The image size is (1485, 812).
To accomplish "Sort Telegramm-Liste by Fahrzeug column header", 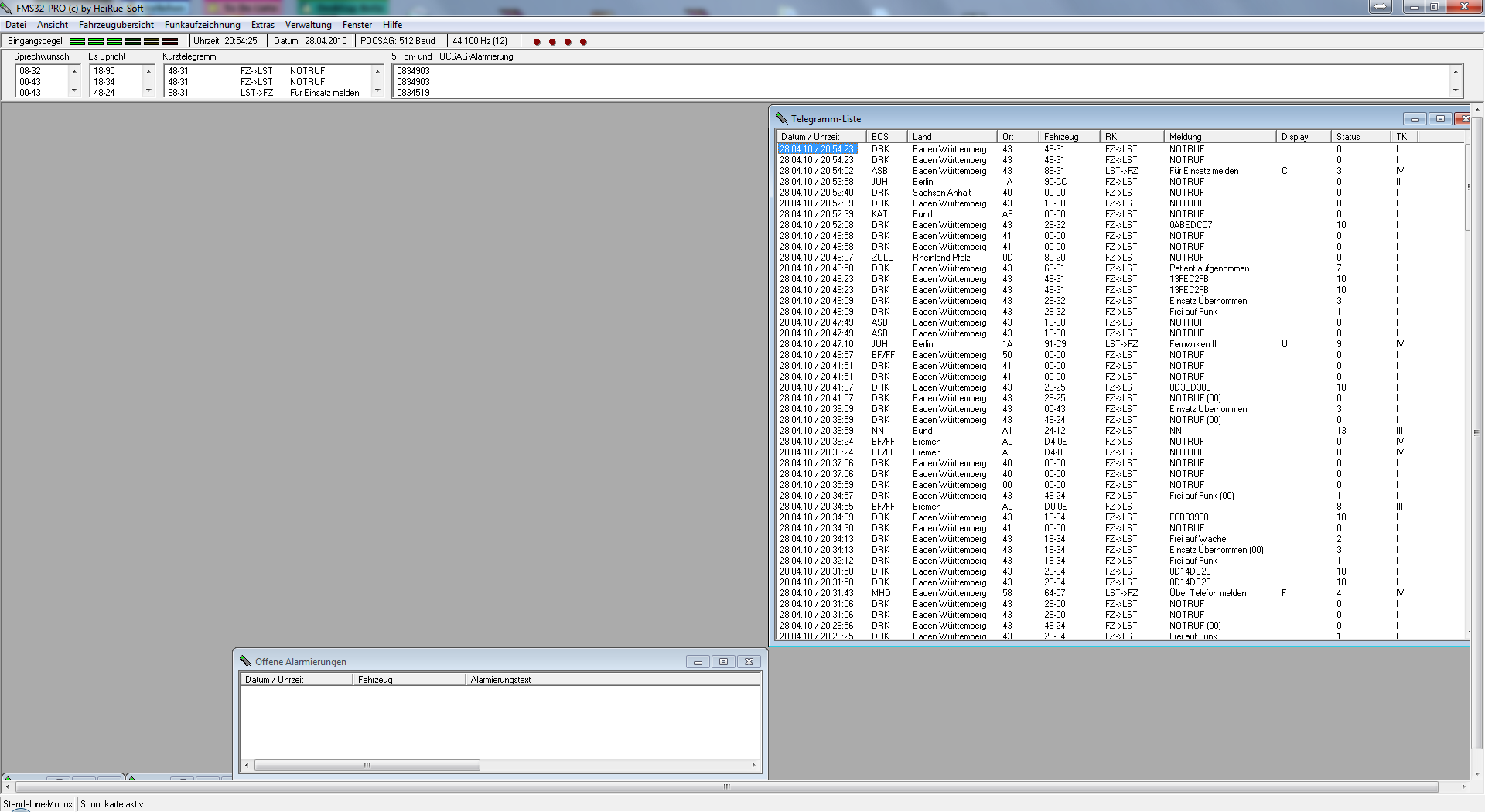I will click(1070, 137).
